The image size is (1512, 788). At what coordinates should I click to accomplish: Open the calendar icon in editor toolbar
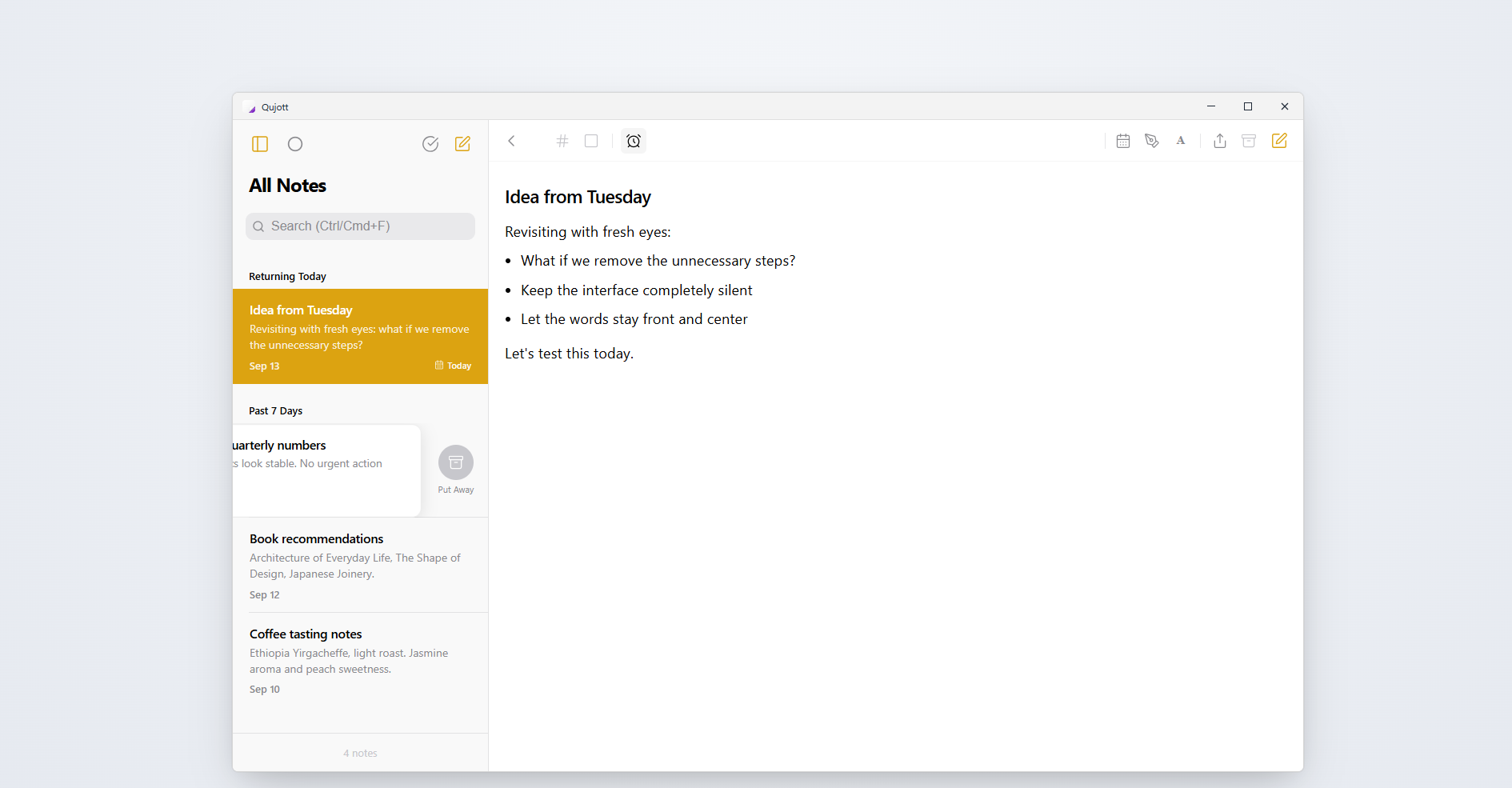click(x=1123, y=141)
